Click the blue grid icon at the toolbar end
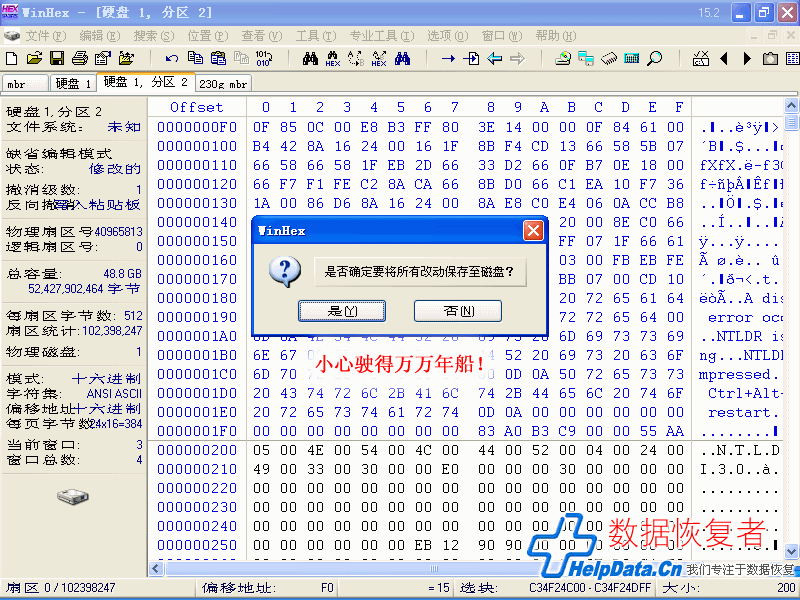Image resolution: width=800 pixels, height=600 pixels. [793, 59]
